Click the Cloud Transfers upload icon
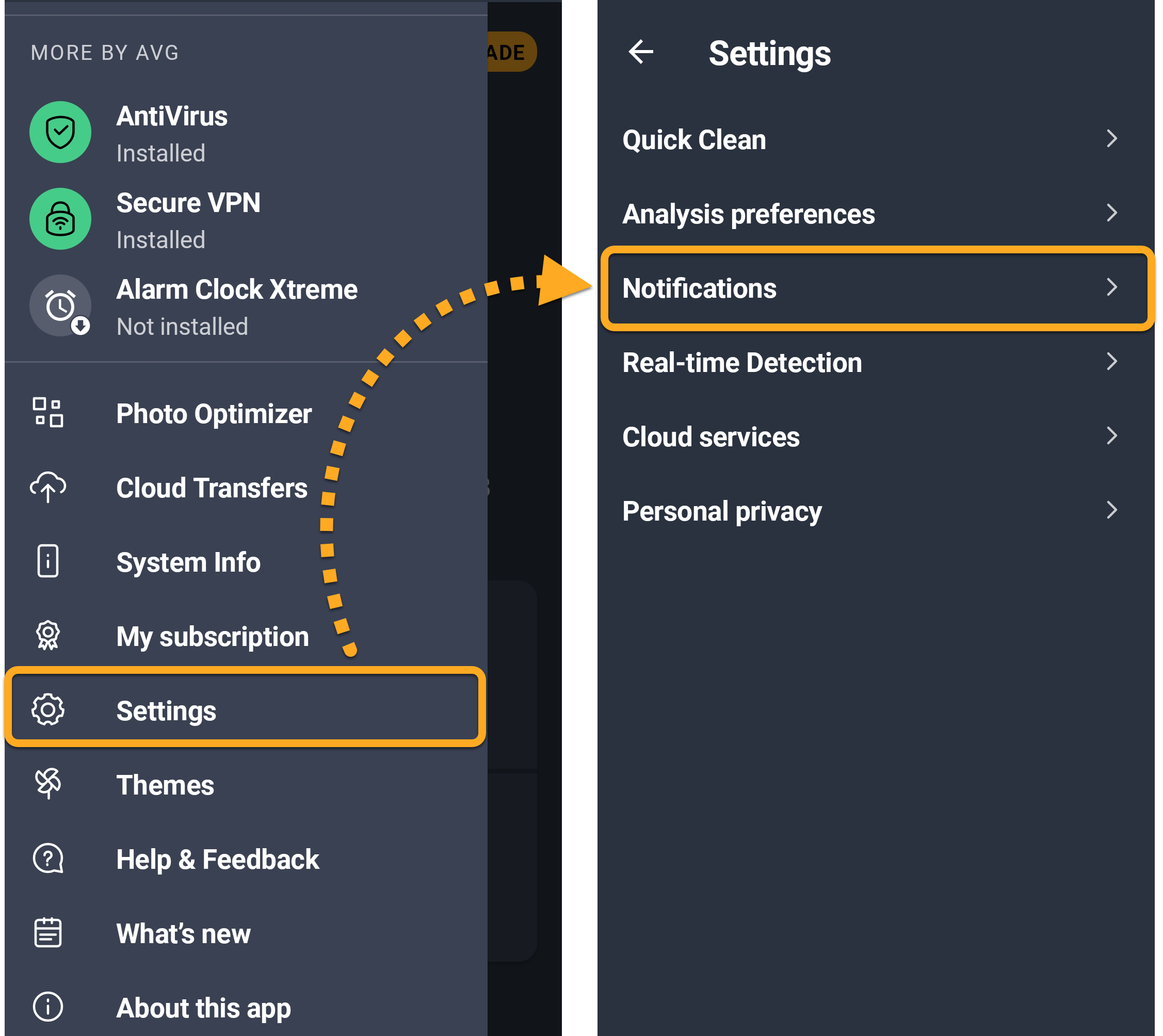Viewport: 1163px width, 1036px height. tap(48, 487)
